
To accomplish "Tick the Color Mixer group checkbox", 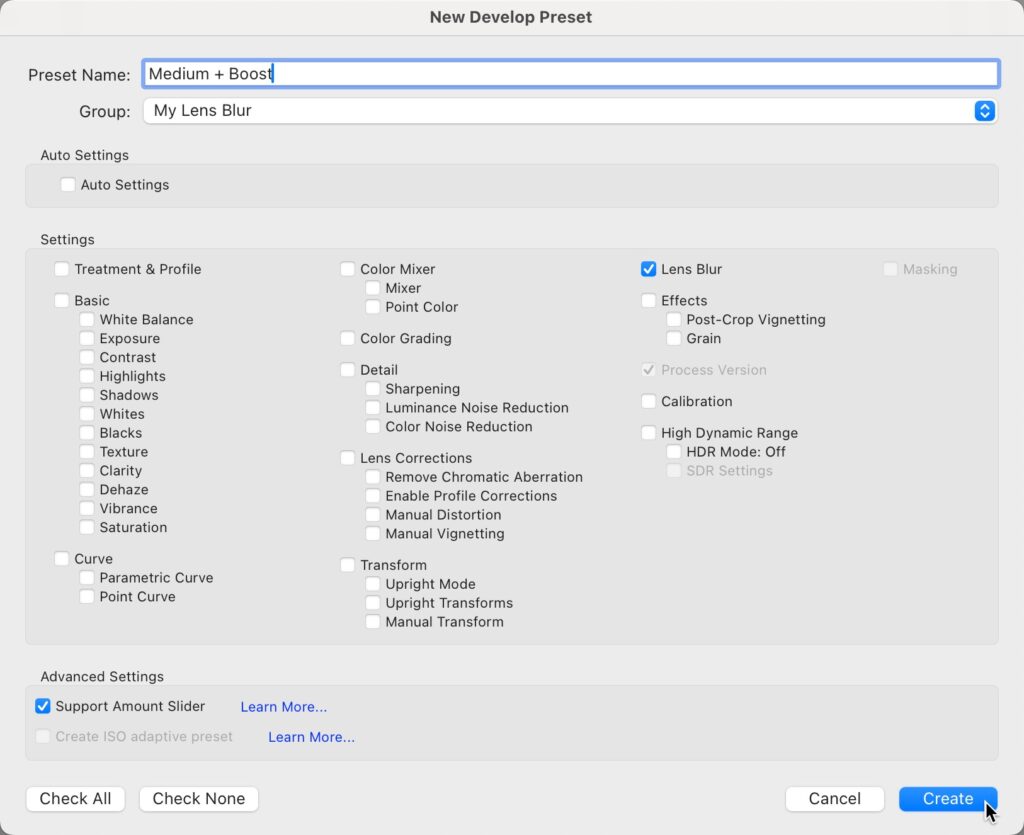I will coord(347,269).
